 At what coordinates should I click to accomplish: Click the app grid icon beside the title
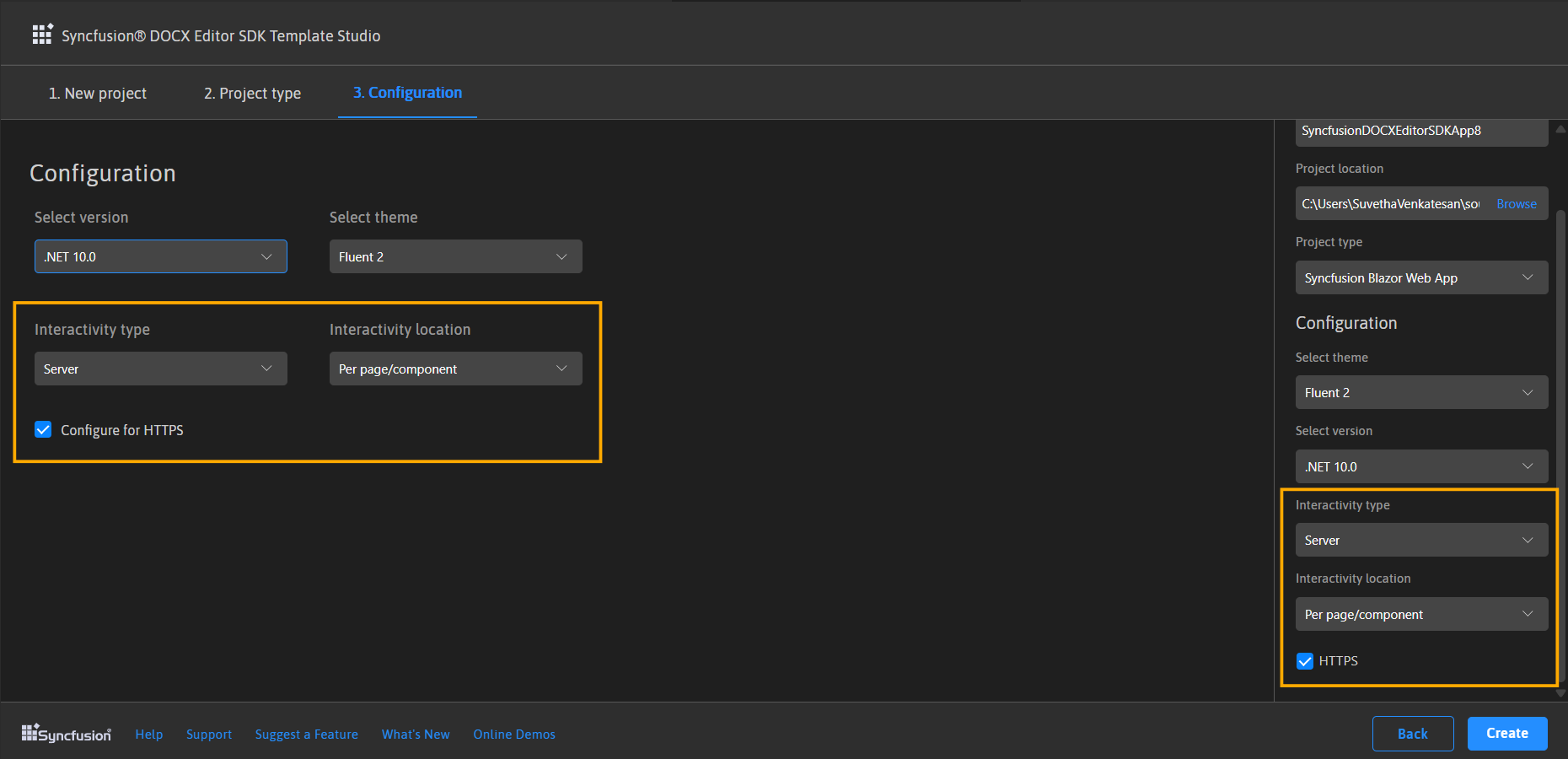click(42, 34)
